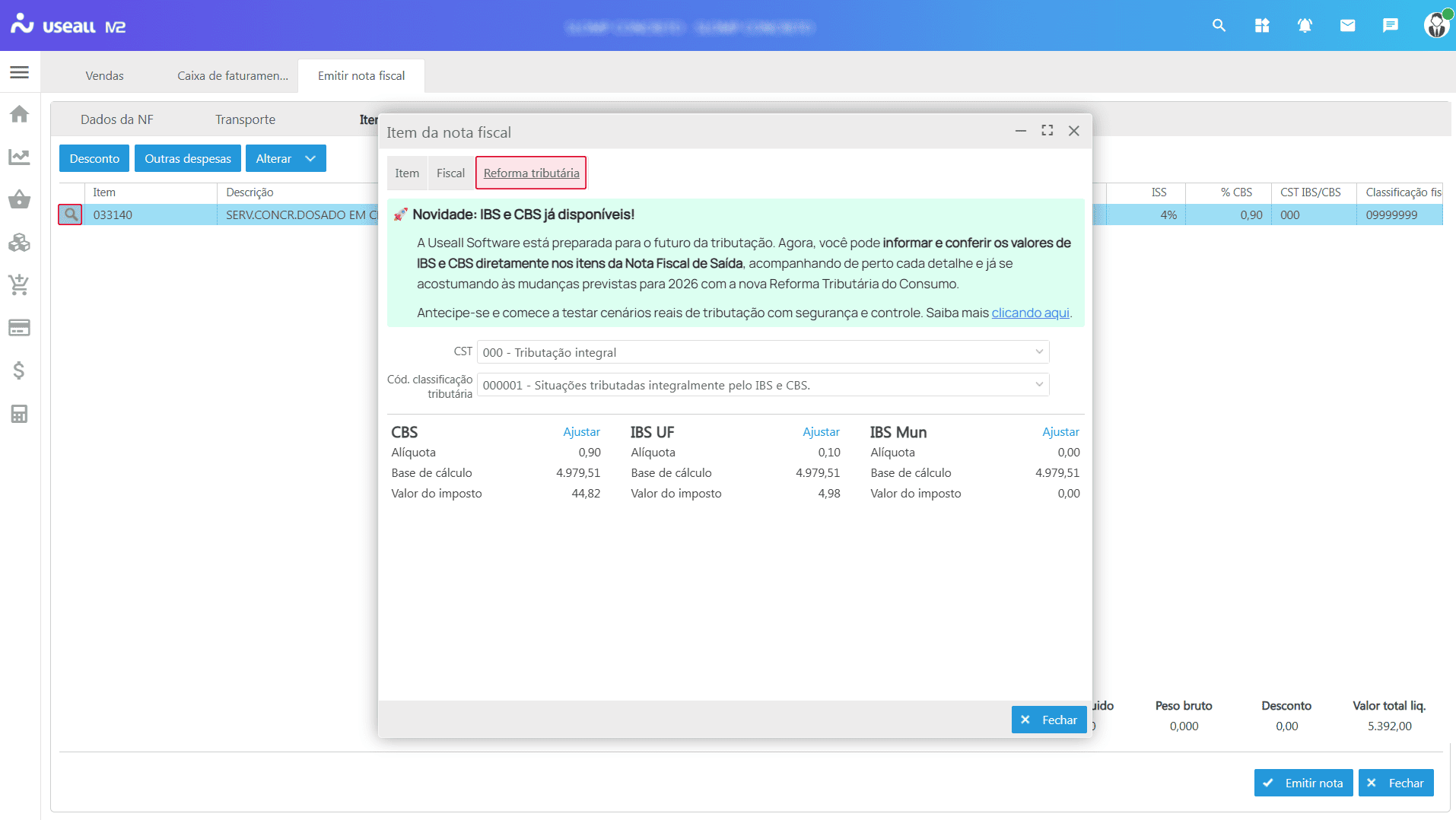Open the mail envelope icon

[1347, 26]
